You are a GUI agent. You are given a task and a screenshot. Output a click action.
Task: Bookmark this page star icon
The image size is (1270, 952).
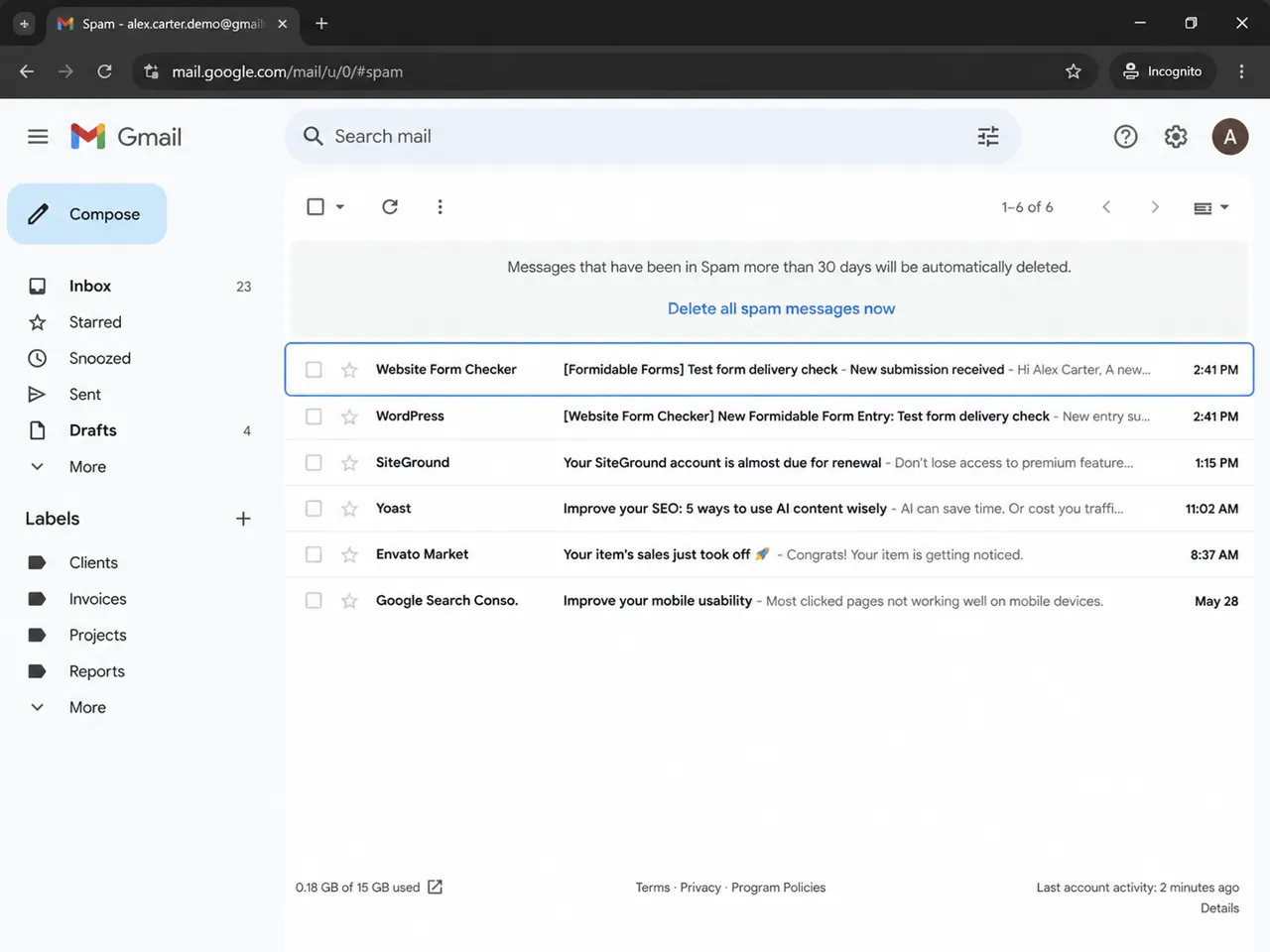1074,71
